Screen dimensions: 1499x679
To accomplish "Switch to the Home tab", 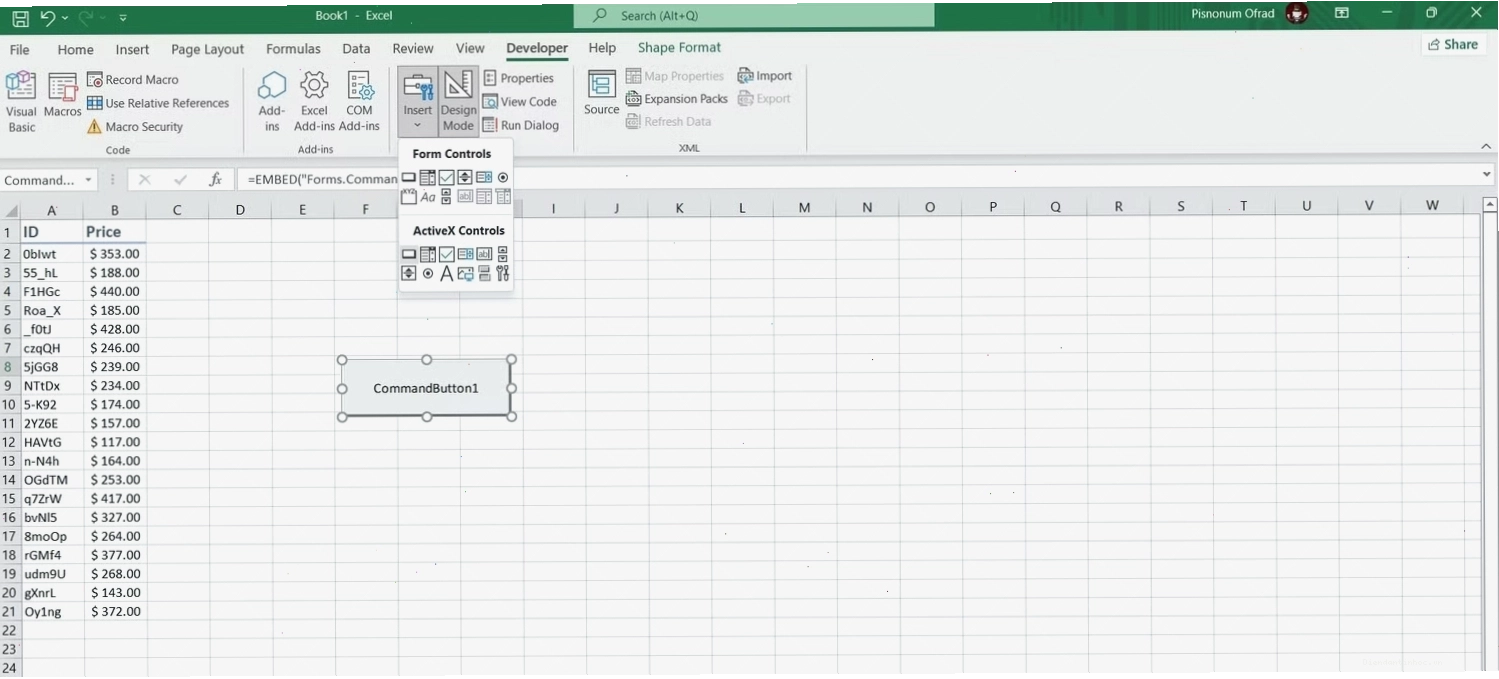I will click(75, 49).
